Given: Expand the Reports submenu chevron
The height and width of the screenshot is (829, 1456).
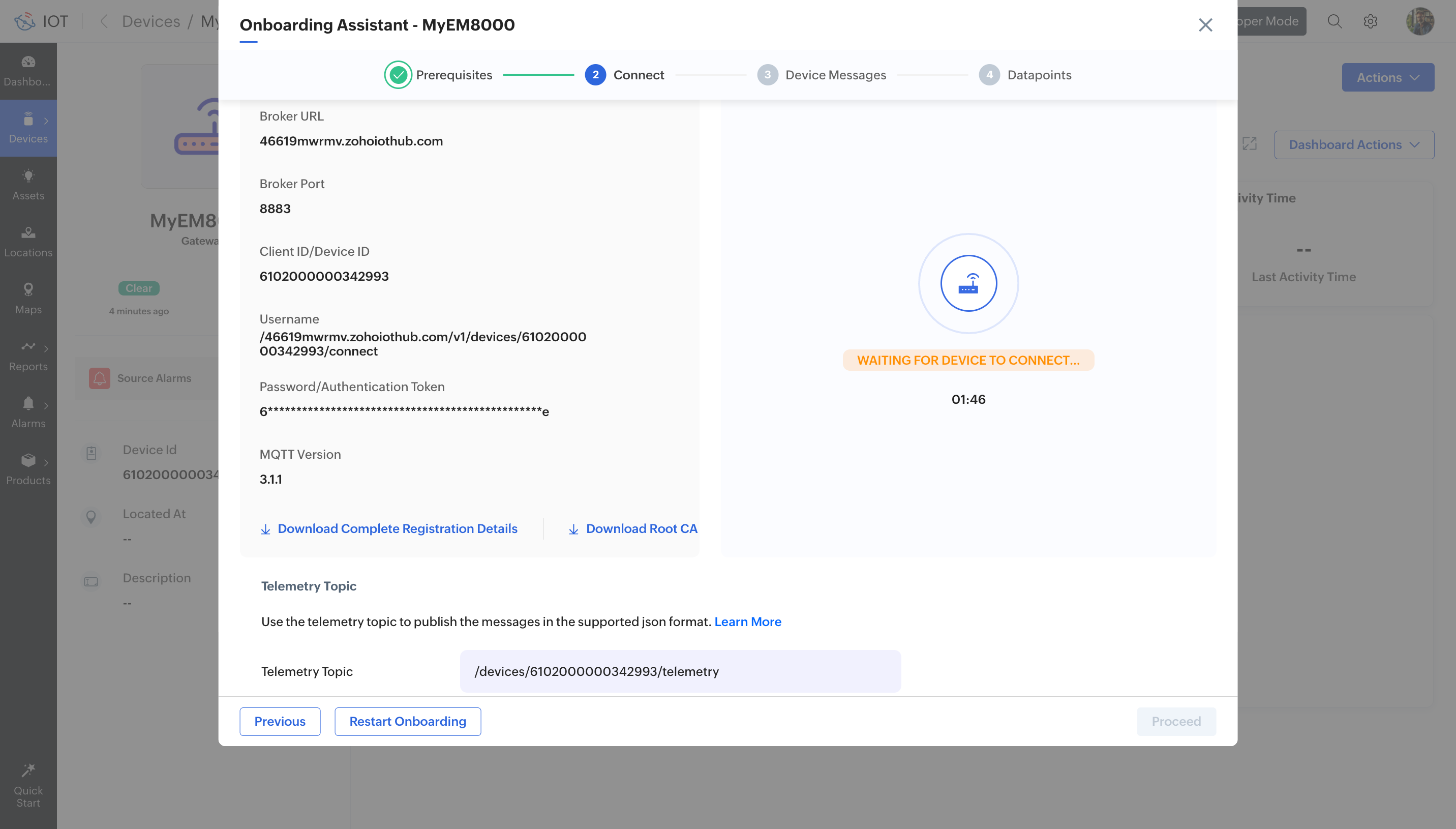Looking at the screenshot, I should tap(46, 348).
